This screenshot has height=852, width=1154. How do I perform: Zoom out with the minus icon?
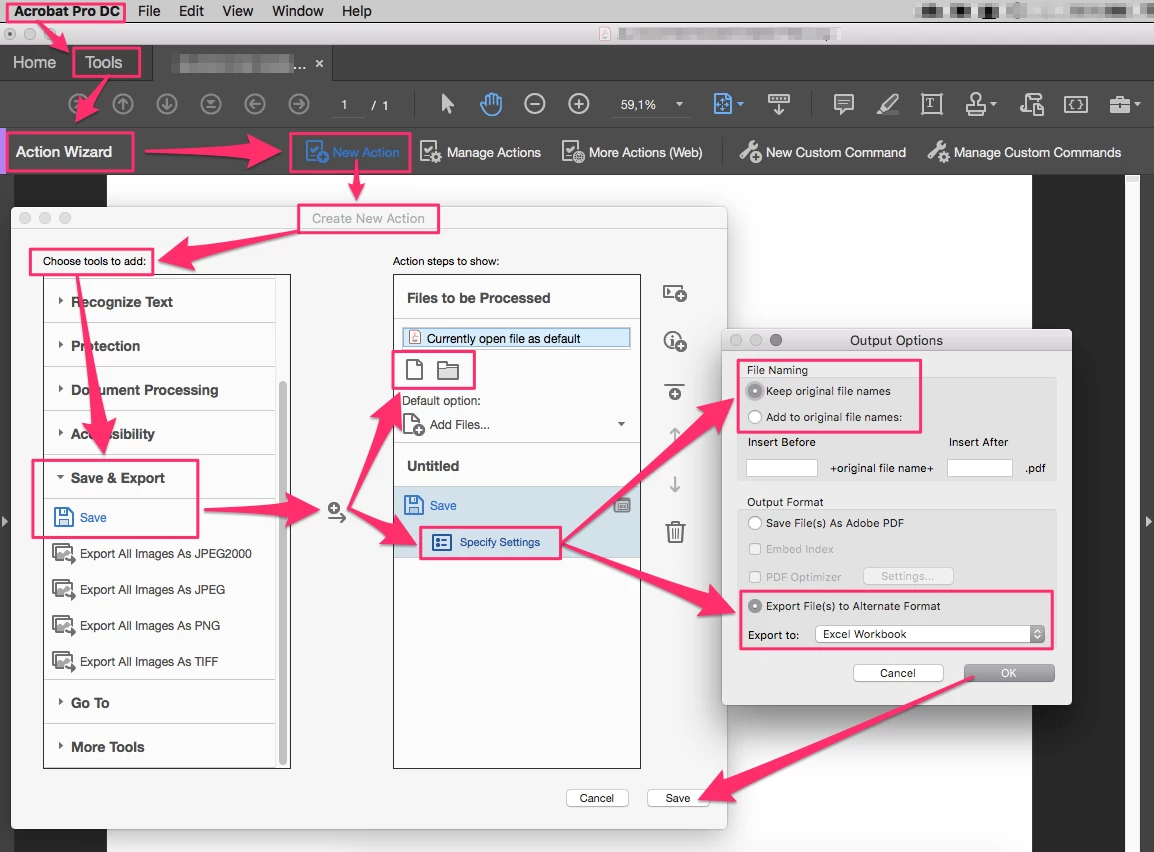tap(535, 104)
